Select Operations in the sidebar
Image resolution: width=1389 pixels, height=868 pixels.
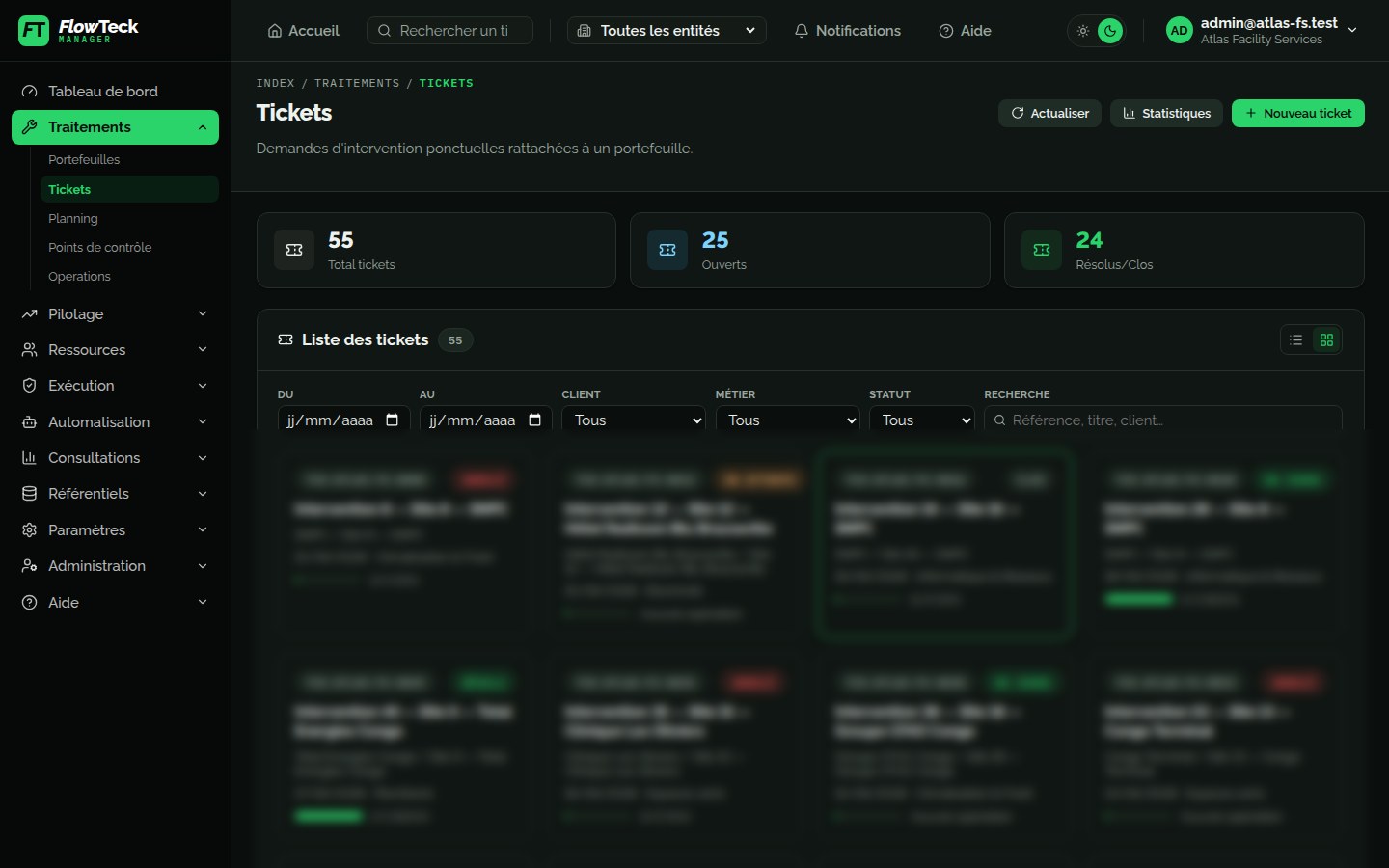tap(79, 277)
